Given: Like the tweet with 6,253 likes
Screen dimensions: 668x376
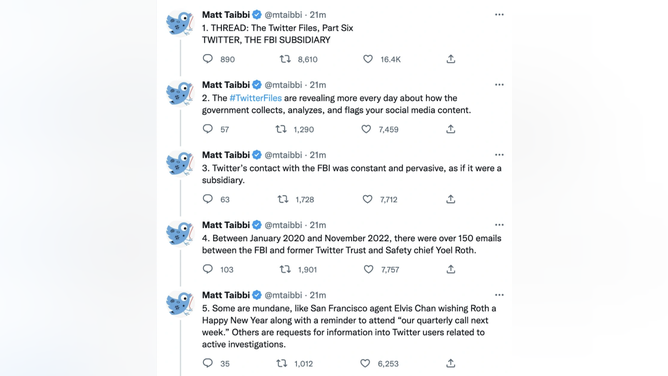Looking at the screenshot, I should [x=365, y=363].
